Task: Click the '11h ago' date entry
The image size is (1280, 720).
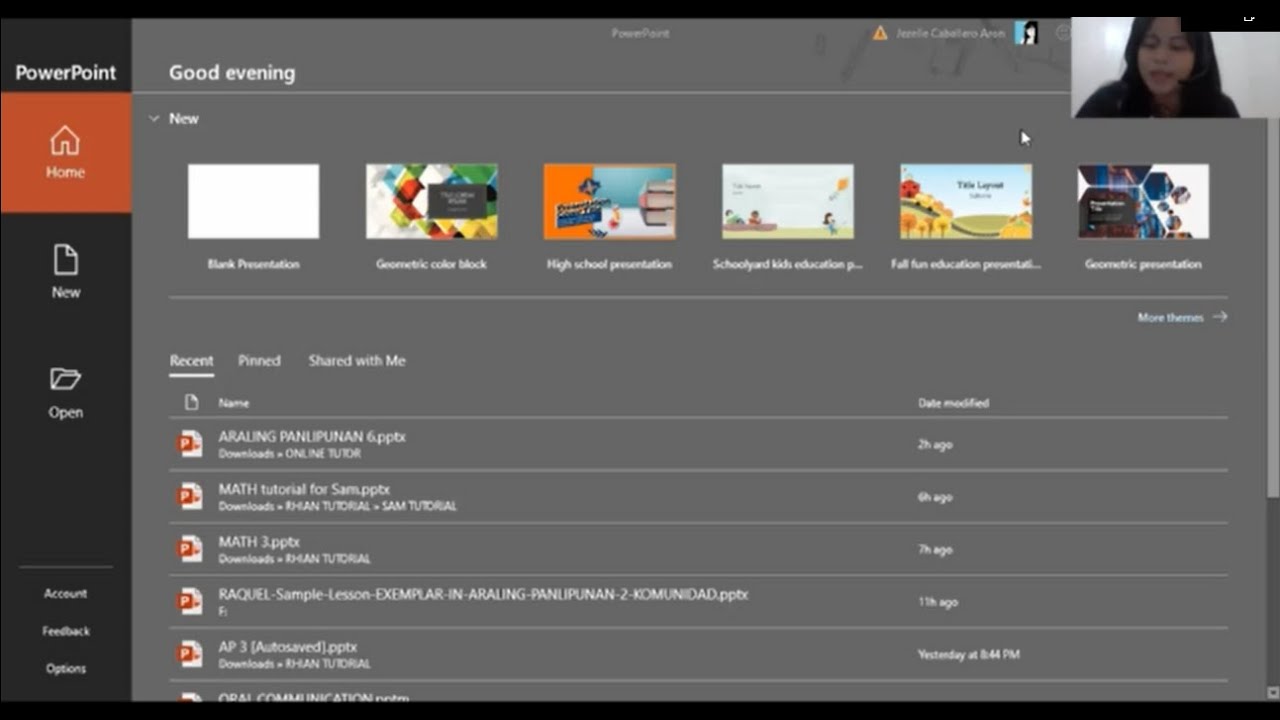Action: [938, 602]
